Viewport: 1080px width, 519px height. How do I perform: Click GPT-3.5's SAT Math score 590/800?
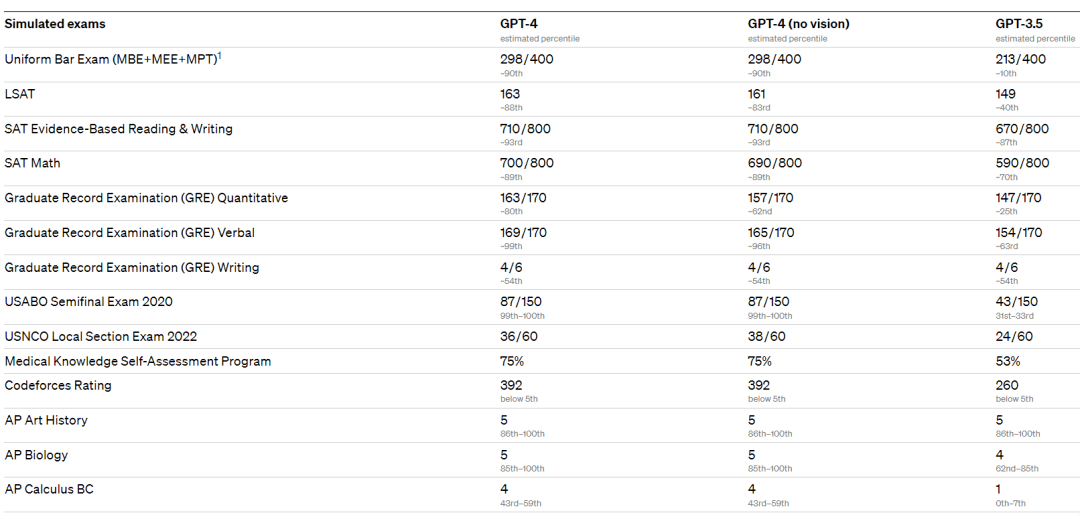click(1022, 163)
